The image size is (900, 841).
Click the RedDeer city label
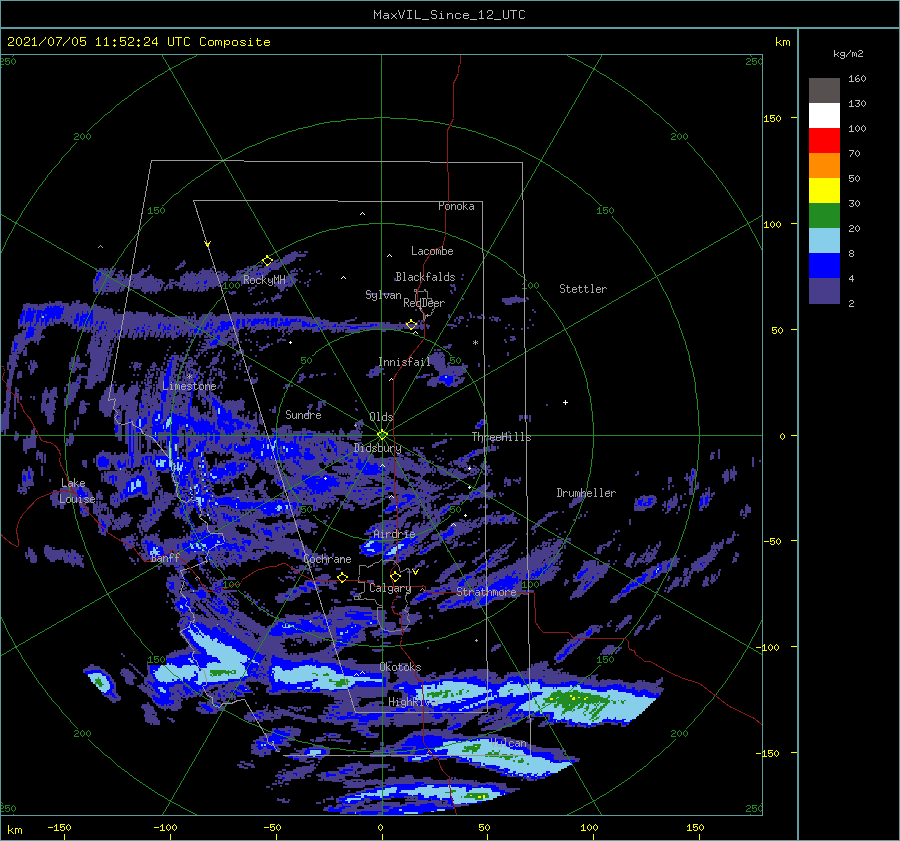point(424,303)
